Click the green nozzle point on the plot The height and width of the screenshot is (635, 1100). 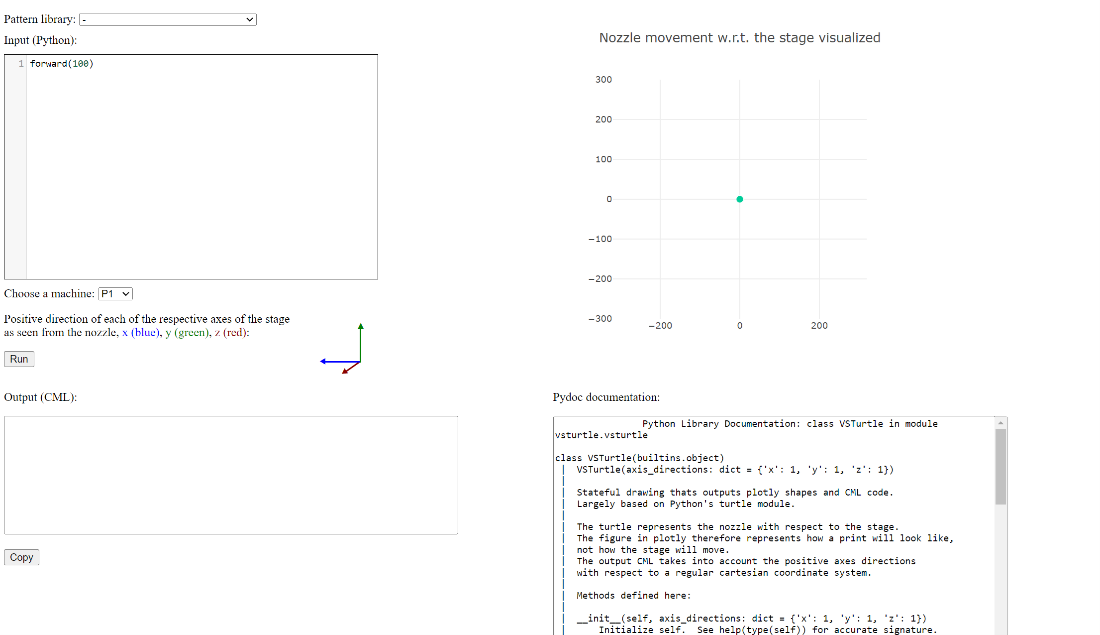tap(739, 199)
